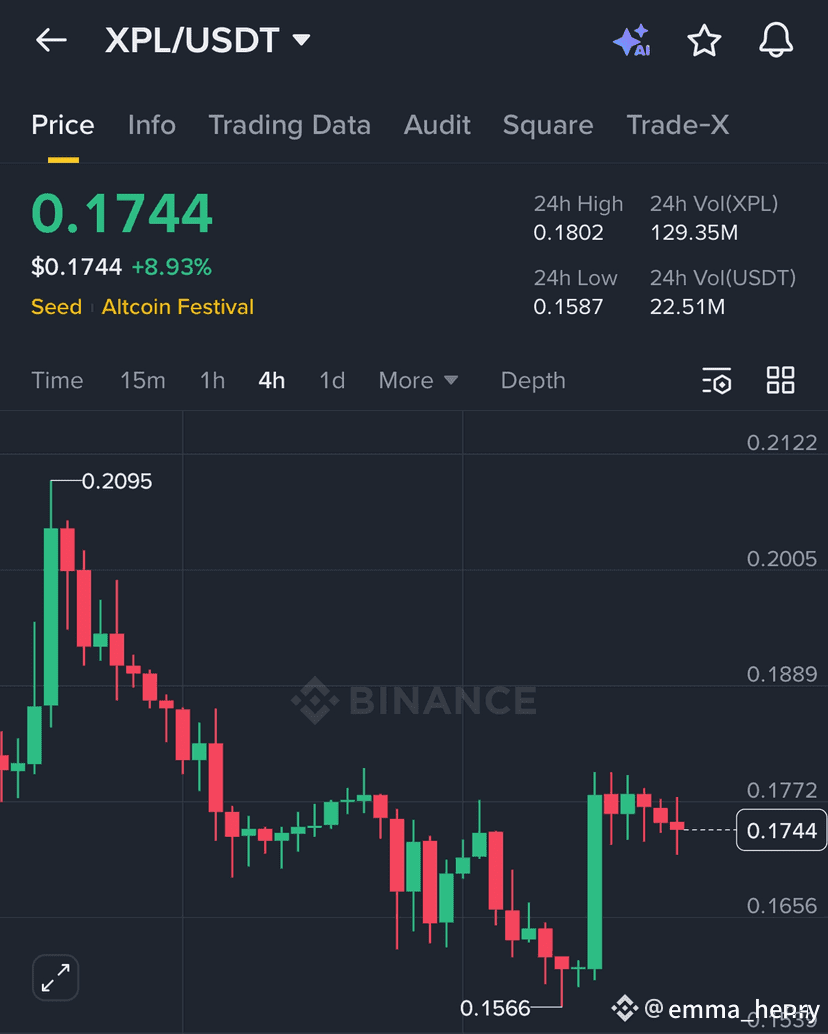Tap the +8.93% change value
Screen dimensions: 828x1034
[171, 267]
